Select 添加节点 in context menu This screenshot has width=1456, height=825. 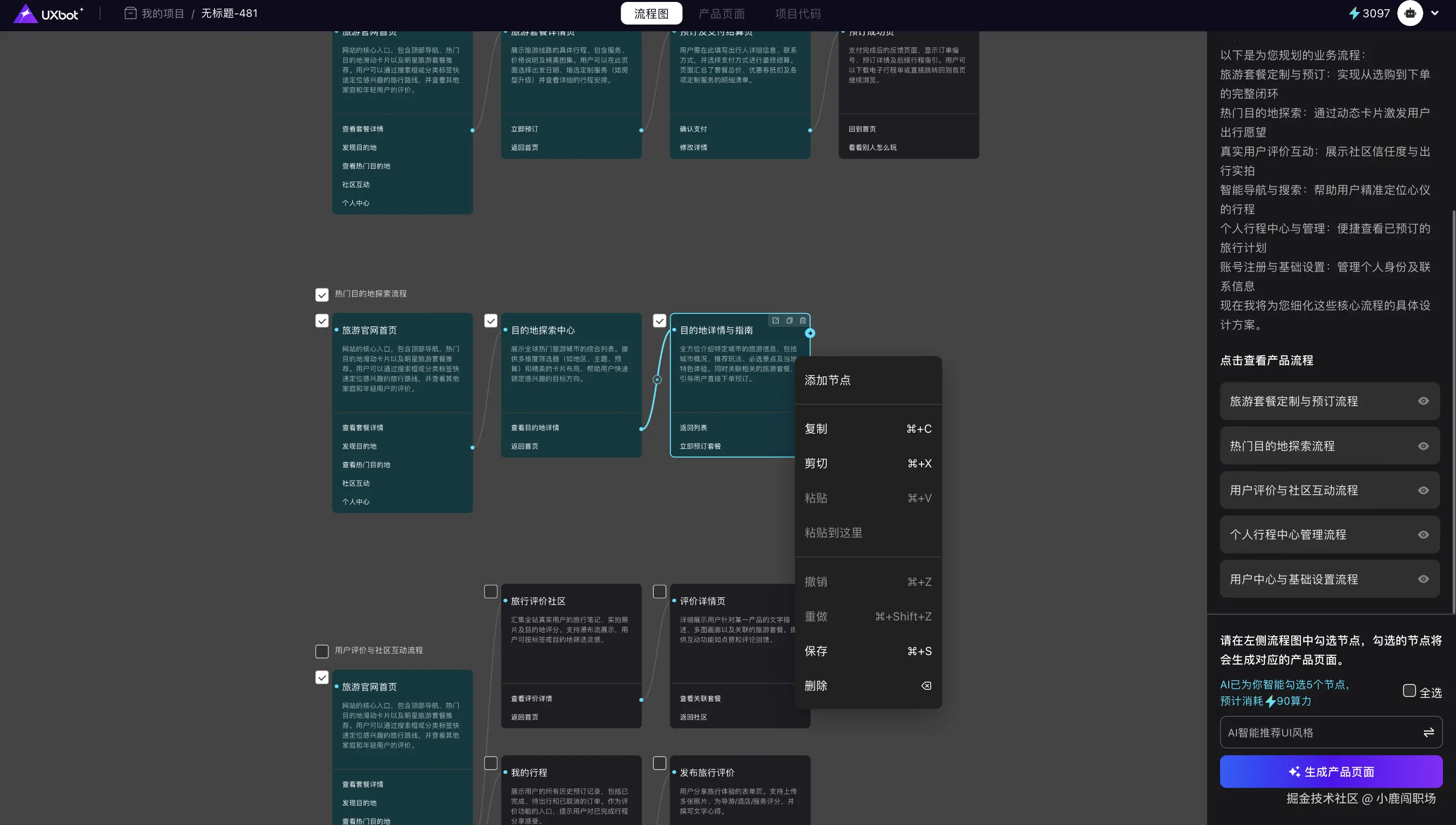pos(828,380)
